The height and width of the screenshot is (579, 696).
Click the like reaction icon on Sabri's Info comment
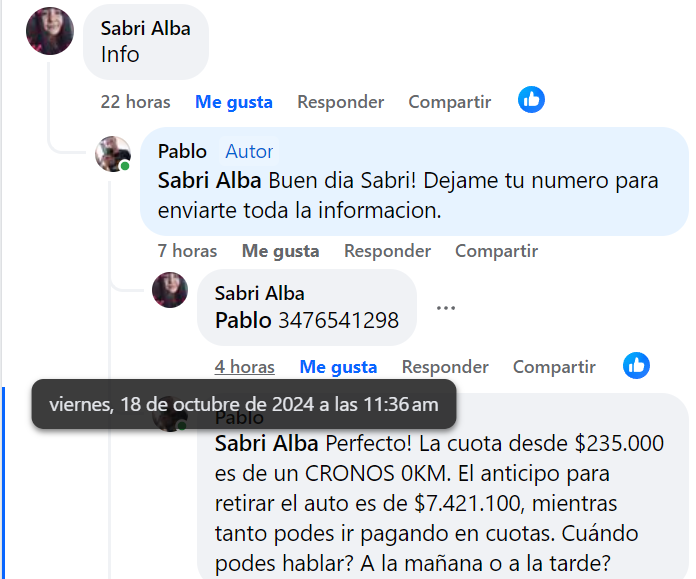pos(531,99)
